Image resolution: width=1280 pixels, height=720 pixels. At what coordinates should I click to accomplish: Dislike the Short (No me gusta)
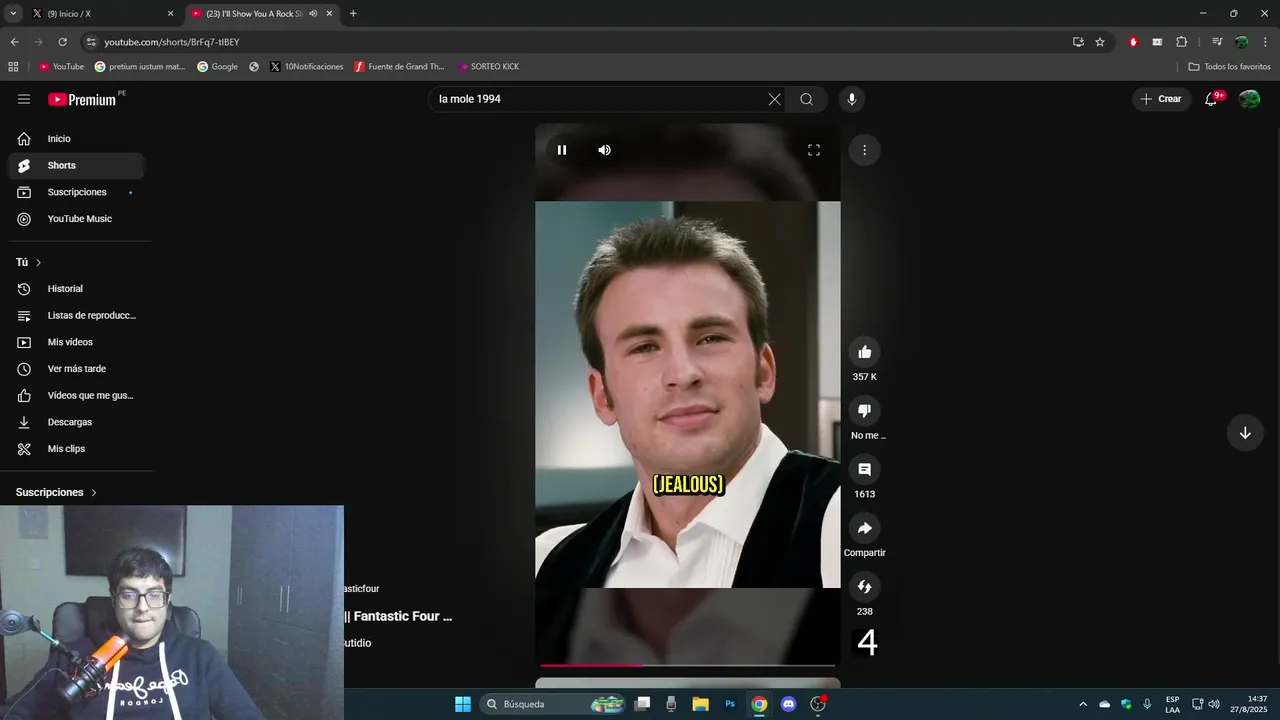point(865,411)
